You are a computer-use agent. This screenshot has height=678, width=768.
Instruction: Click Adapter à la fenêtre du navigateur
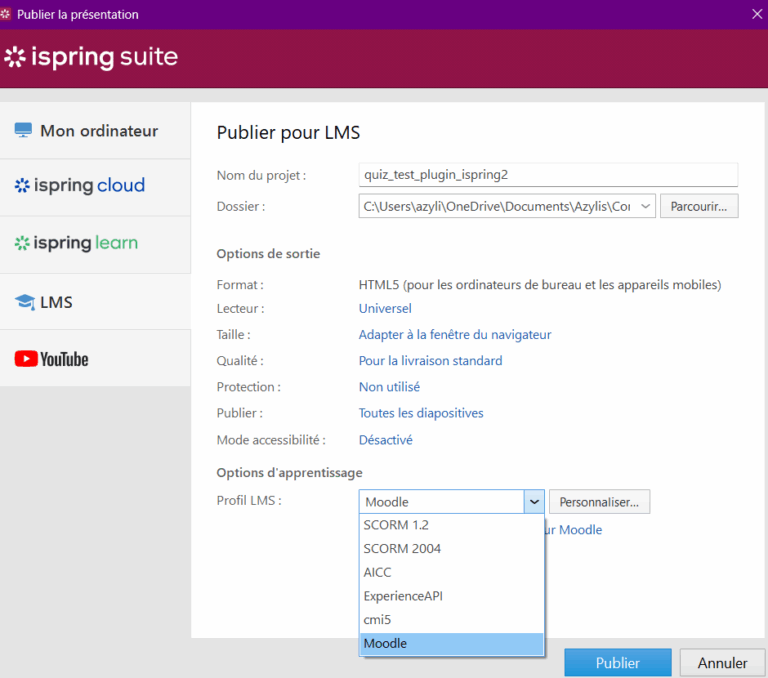click(x=455, y=335)
